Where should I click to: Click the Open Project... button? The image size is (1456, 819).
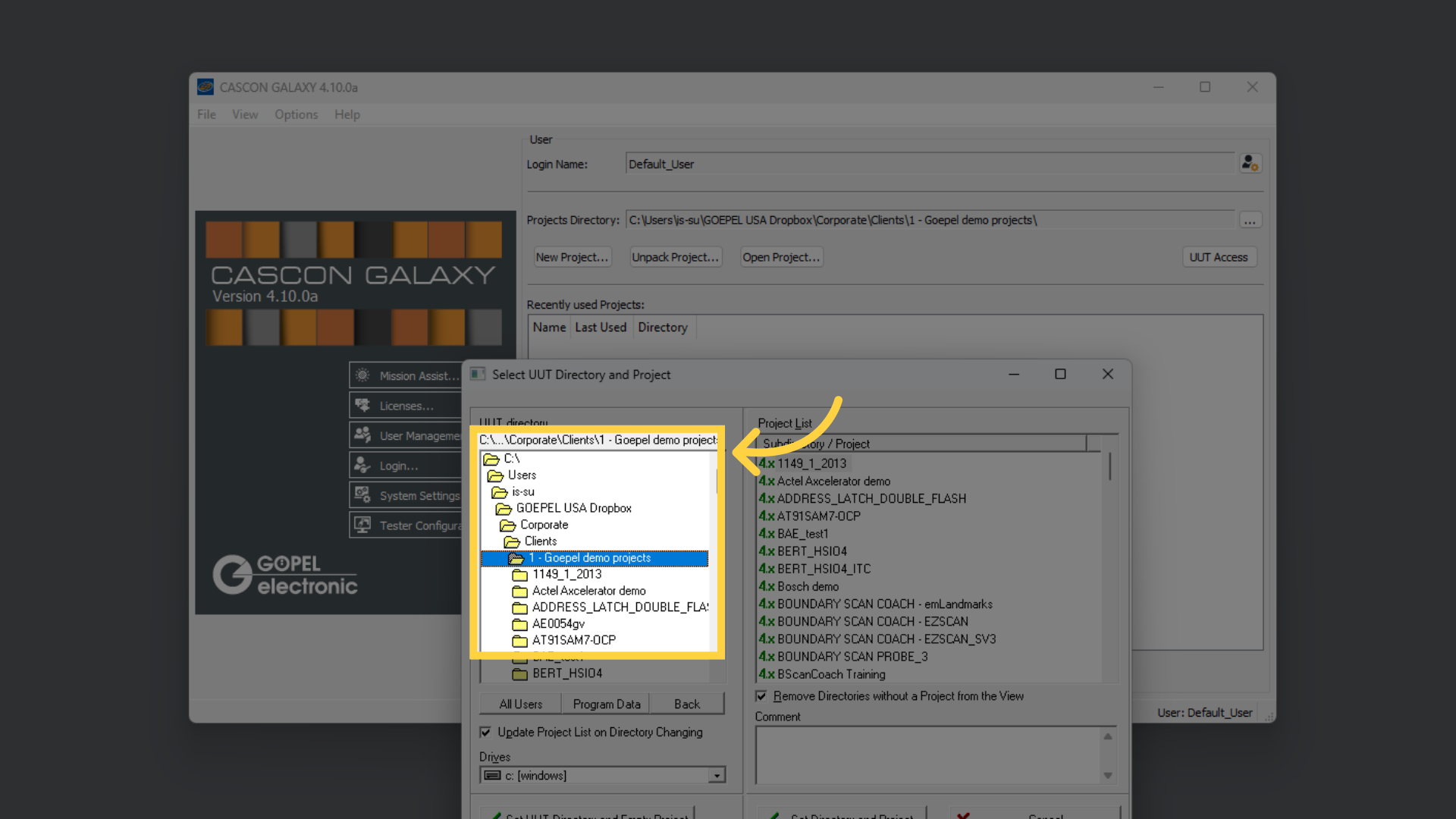pyautogui.click(x=781, y=257)
